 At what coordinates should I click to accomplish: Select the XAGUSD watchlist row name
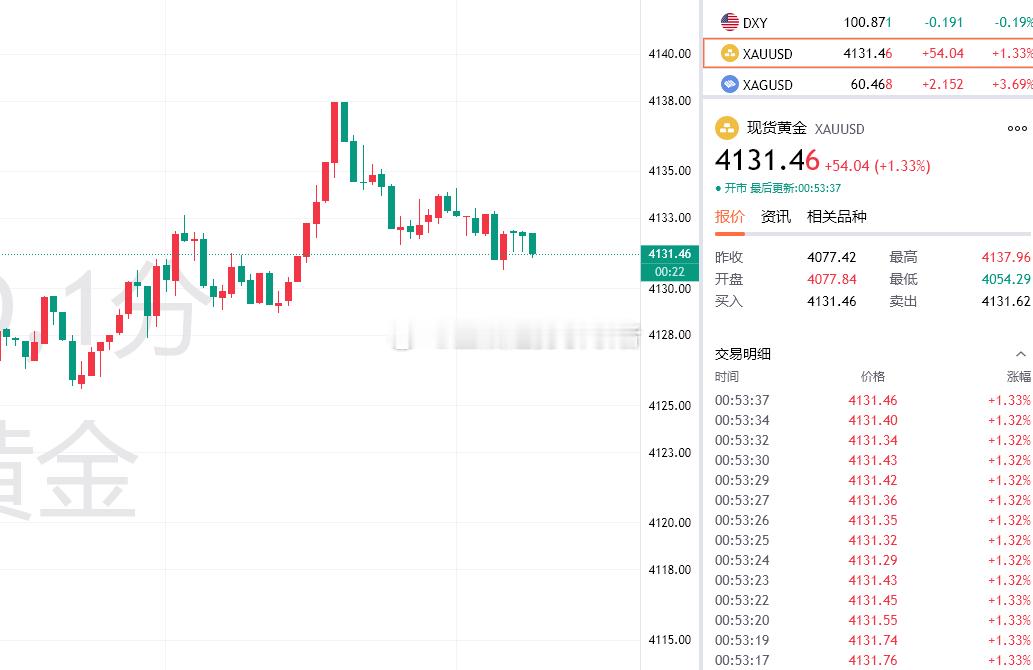[x=768, y=85]
